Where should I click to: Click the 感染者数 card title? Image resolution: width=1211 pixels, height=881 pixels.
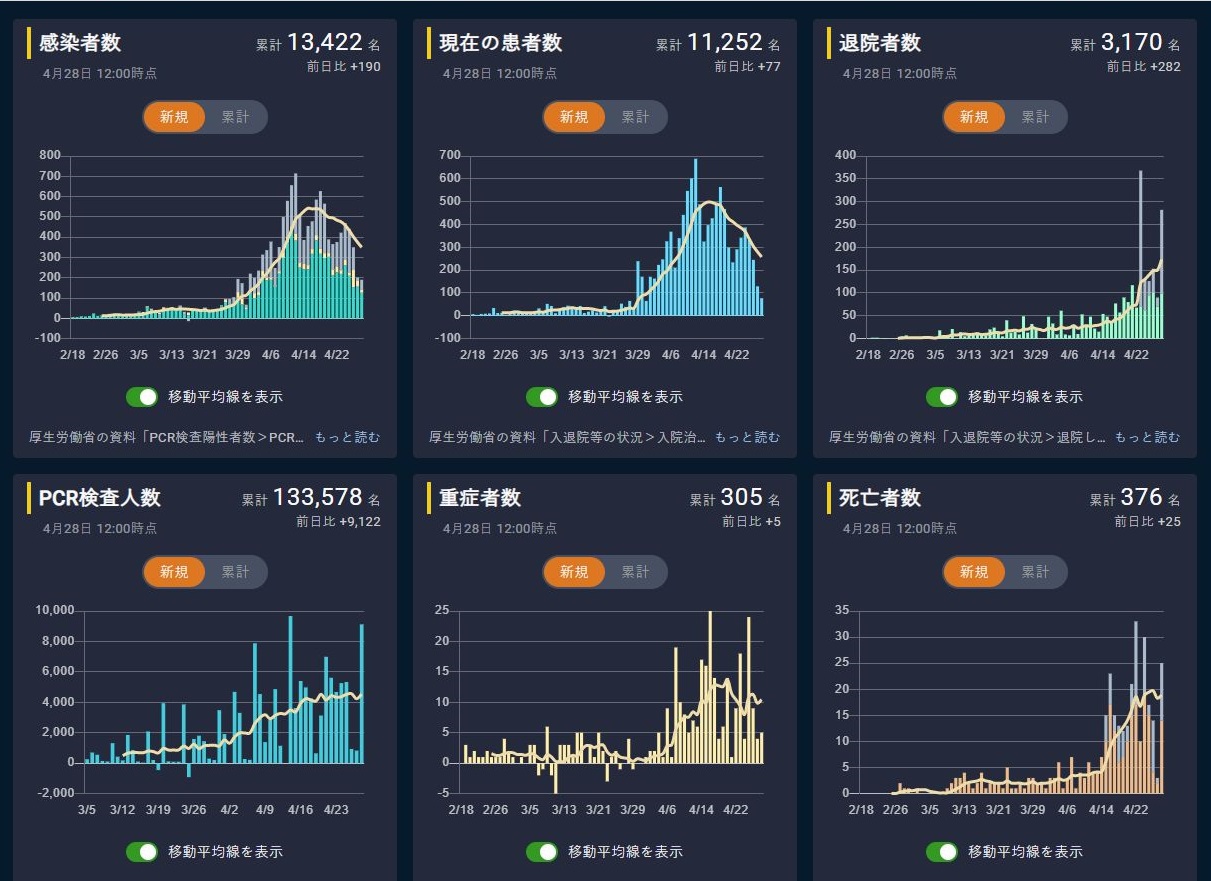80,43
